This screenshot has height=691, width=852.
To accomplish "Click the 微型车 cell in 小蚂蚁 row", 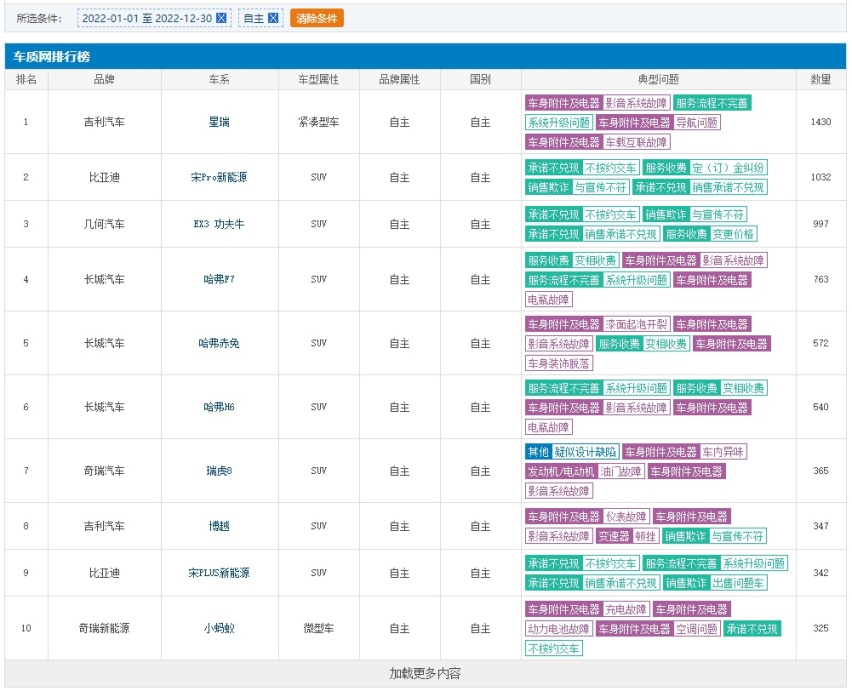I will pos(318,629).
